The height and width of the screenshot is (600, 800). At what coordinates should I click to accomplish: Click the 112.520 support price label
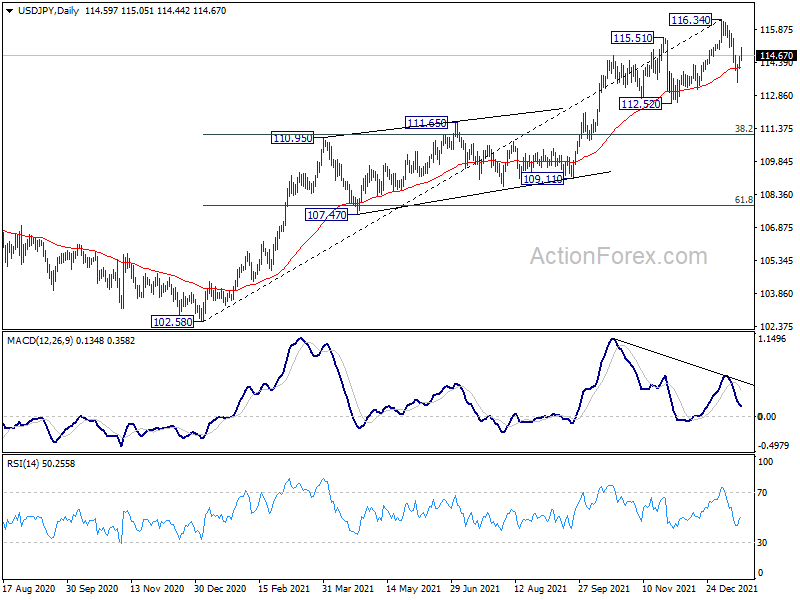(641, 104)
